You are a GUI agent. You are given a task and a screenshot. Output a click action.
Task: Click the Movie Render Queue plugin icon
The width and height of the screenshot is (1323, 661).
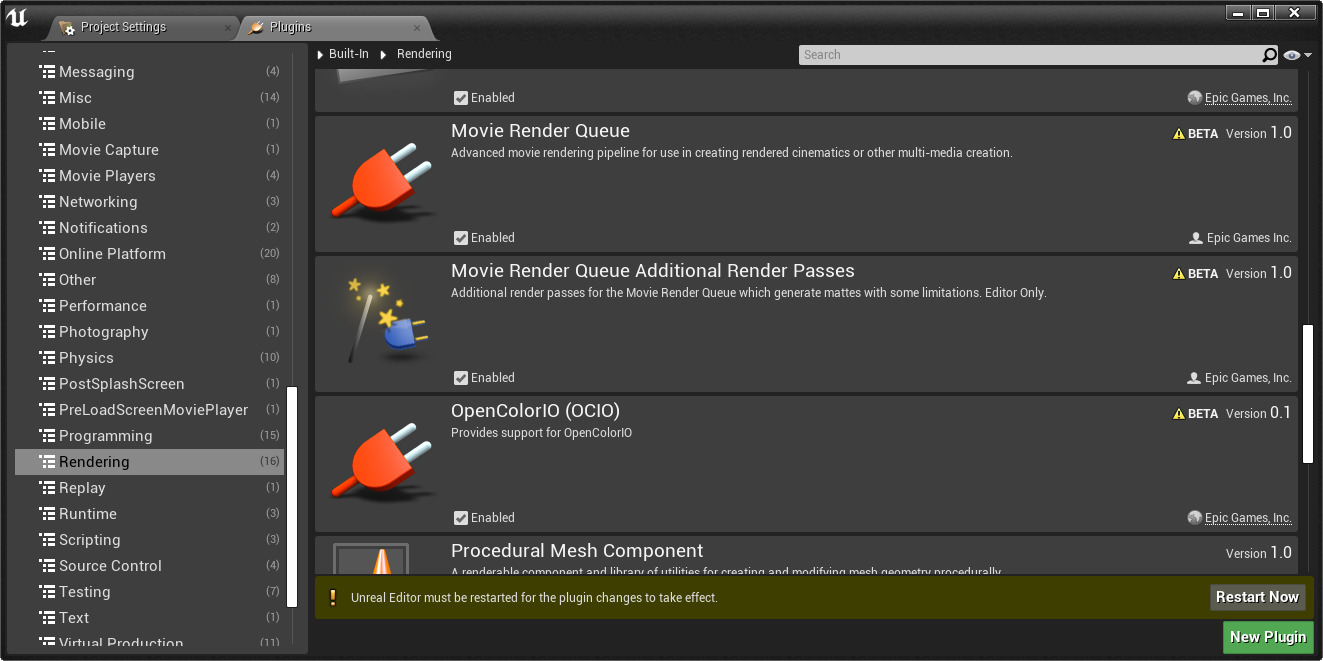click(383, 180)
